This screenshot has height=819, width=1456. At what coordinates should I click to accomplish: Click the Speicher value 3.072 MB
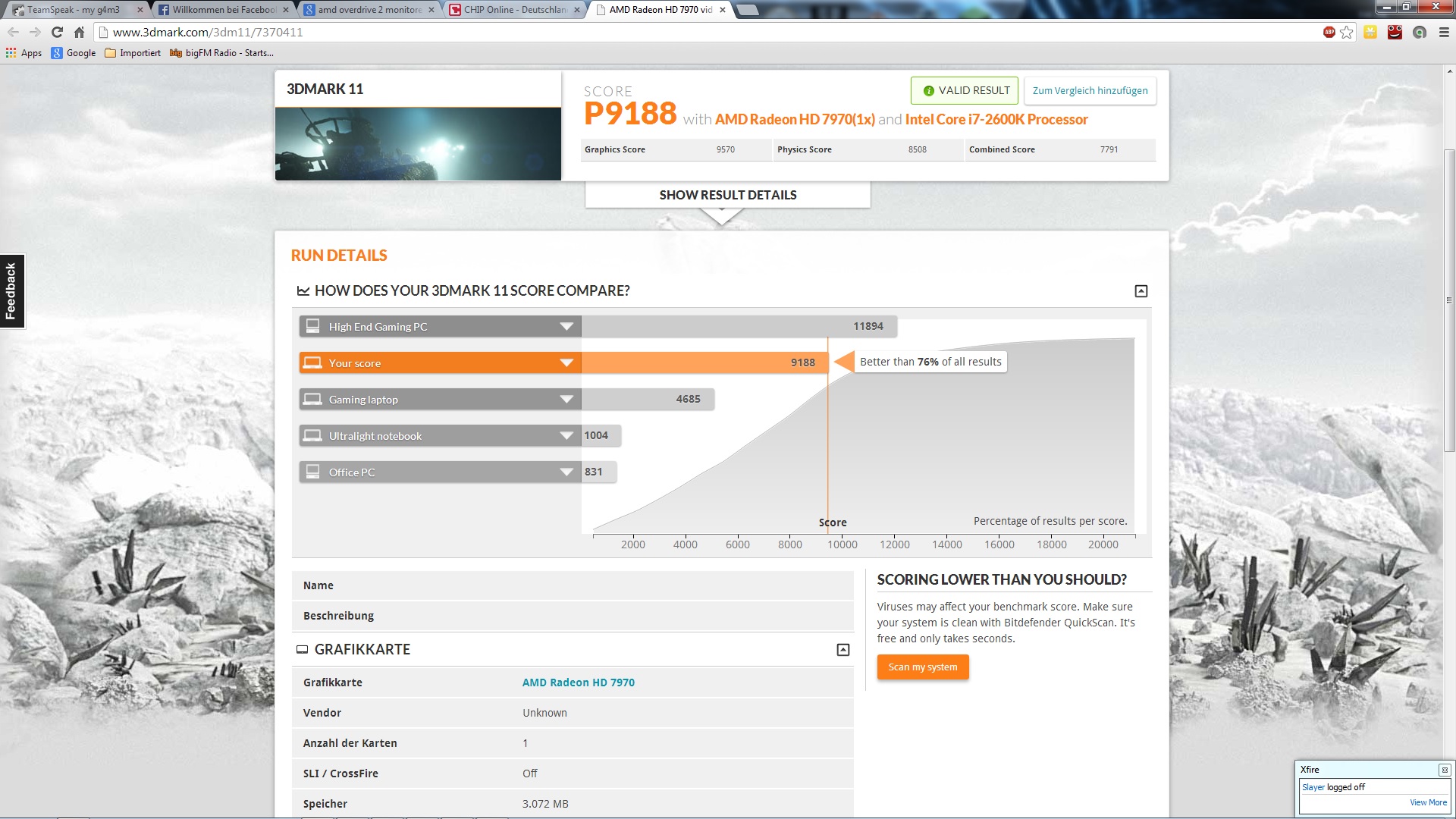545,804
